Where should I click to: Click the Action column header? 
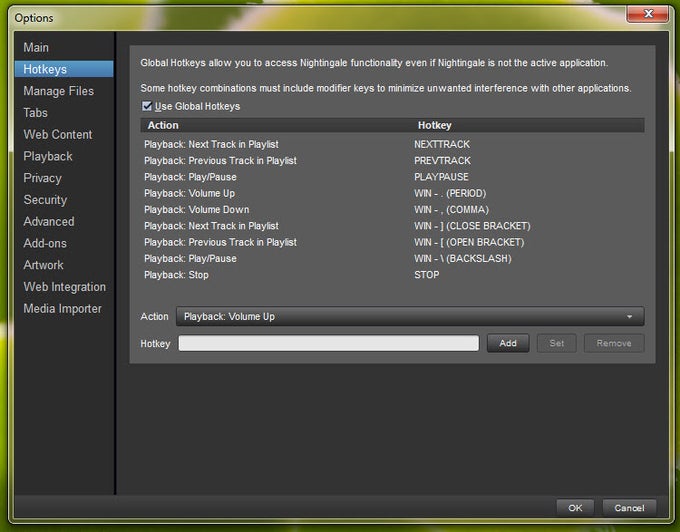pos(275,125)
